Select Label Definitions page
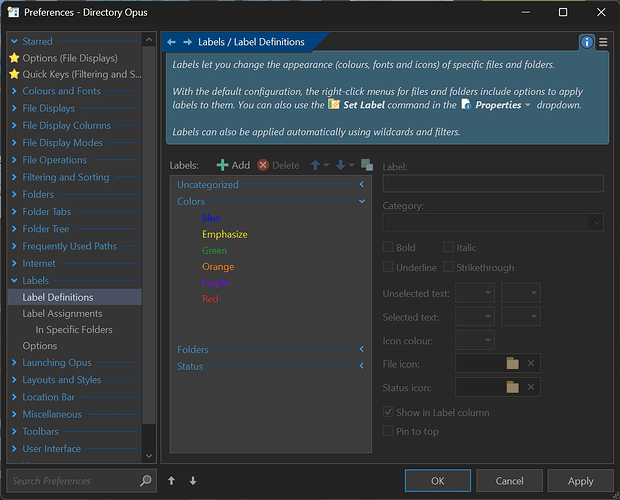Screen dimensions: 620x500 click(74, 297)
